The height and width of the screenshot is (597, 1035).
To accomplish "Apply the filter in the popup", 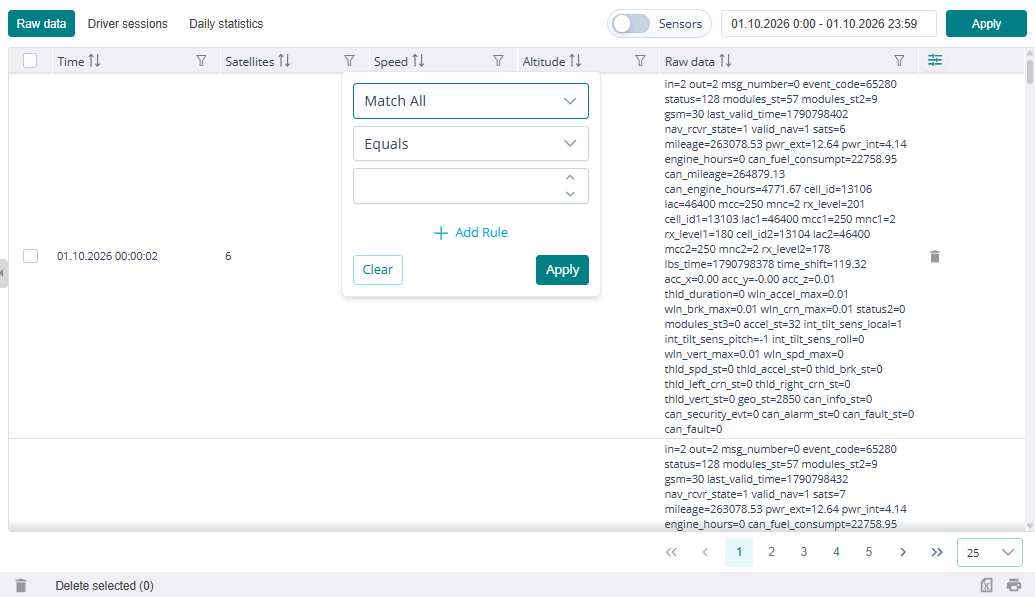I will (x=562, y=269).
